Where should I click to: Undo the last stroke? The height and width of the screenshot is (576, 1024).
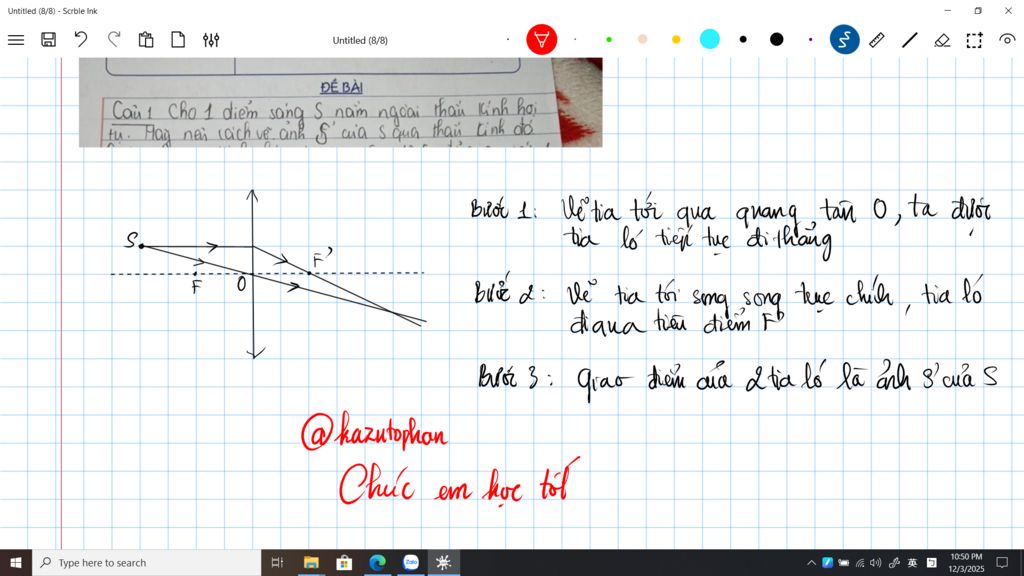coord(80,40)
